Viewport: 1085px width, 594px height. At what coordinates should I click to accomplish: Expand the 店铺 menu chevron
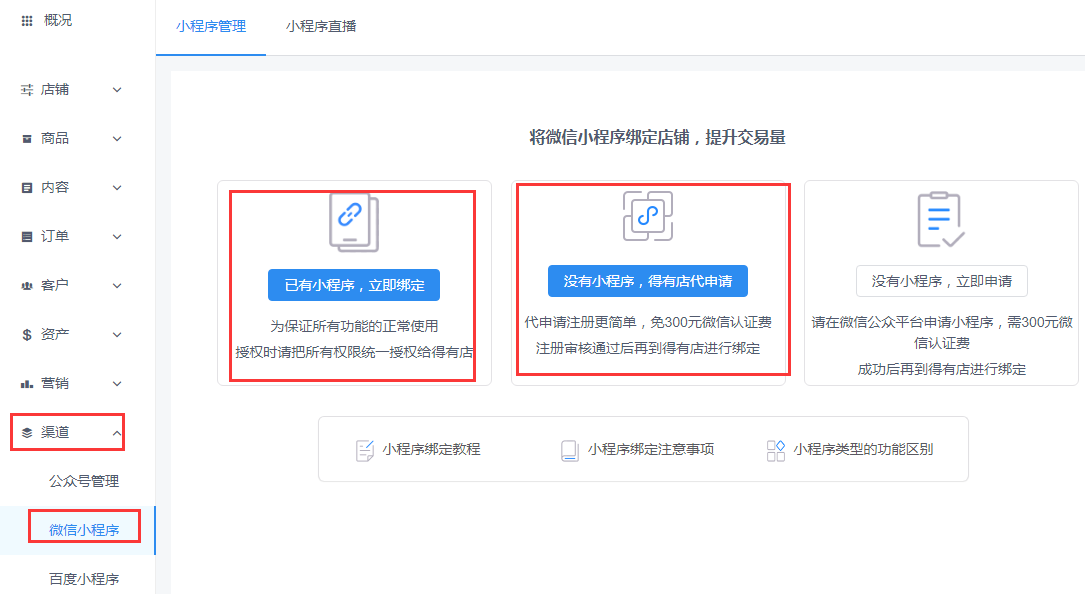coord(117,90)
